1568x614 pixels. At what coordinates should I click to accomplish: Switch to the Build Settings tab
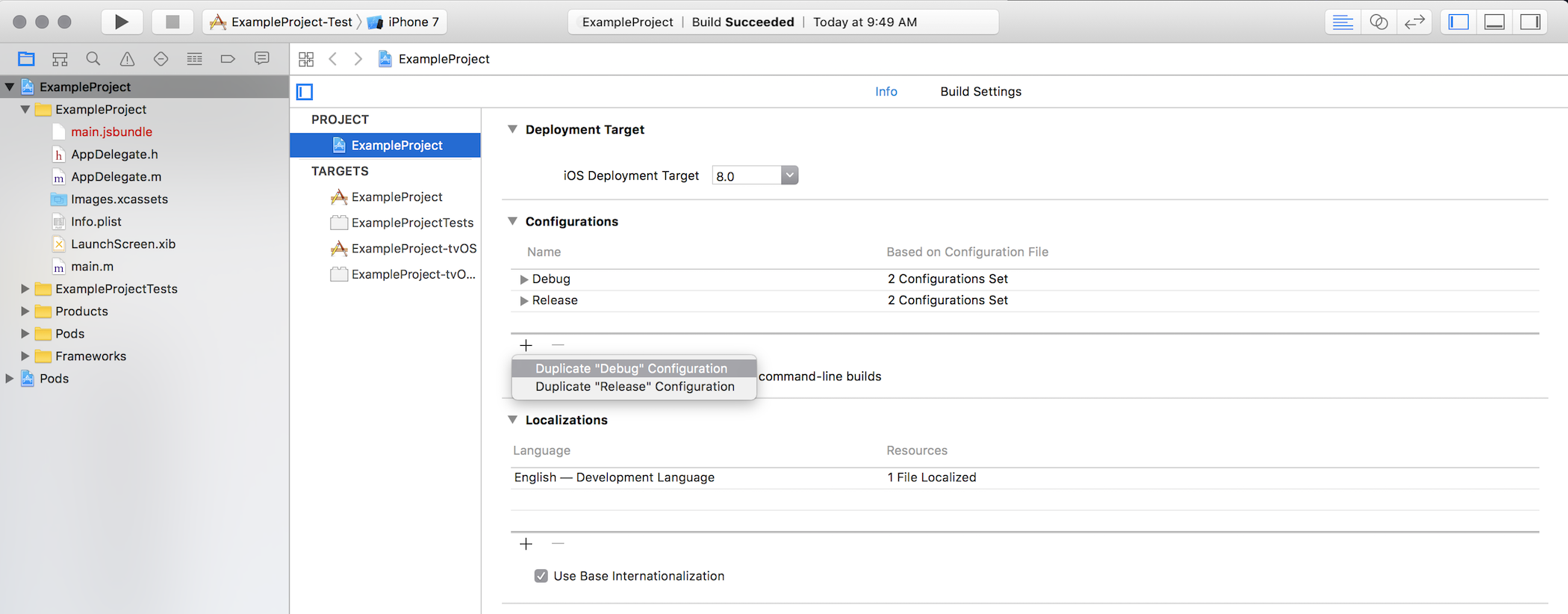point(980,91)
